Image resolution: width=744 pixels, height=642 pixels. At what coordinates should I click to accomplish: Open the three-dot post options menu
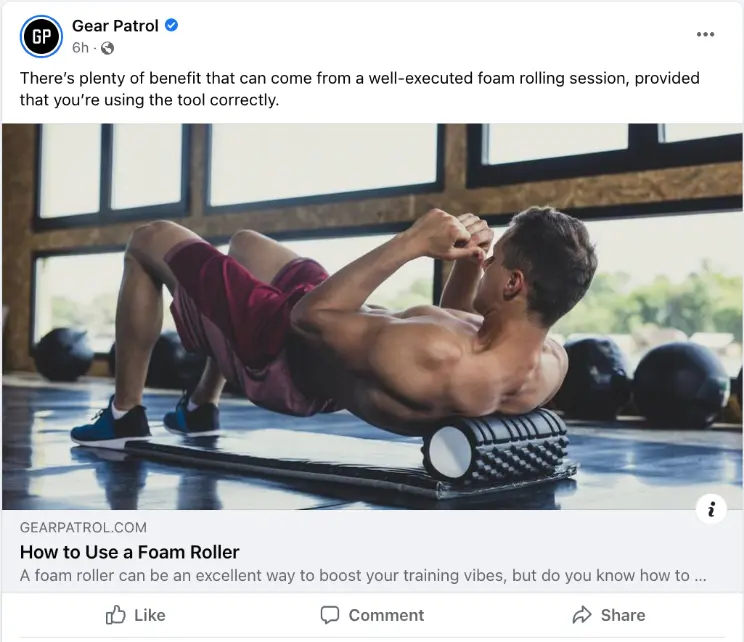click(x=705, y=34)
